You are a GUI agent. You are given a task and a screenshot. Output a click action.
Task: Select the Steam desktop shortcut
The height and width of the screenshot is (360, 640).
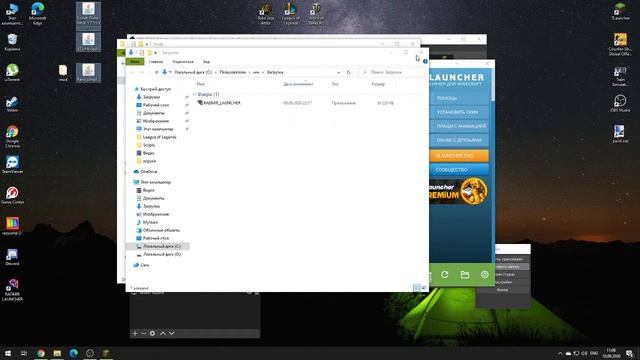[x=12, y=104]
